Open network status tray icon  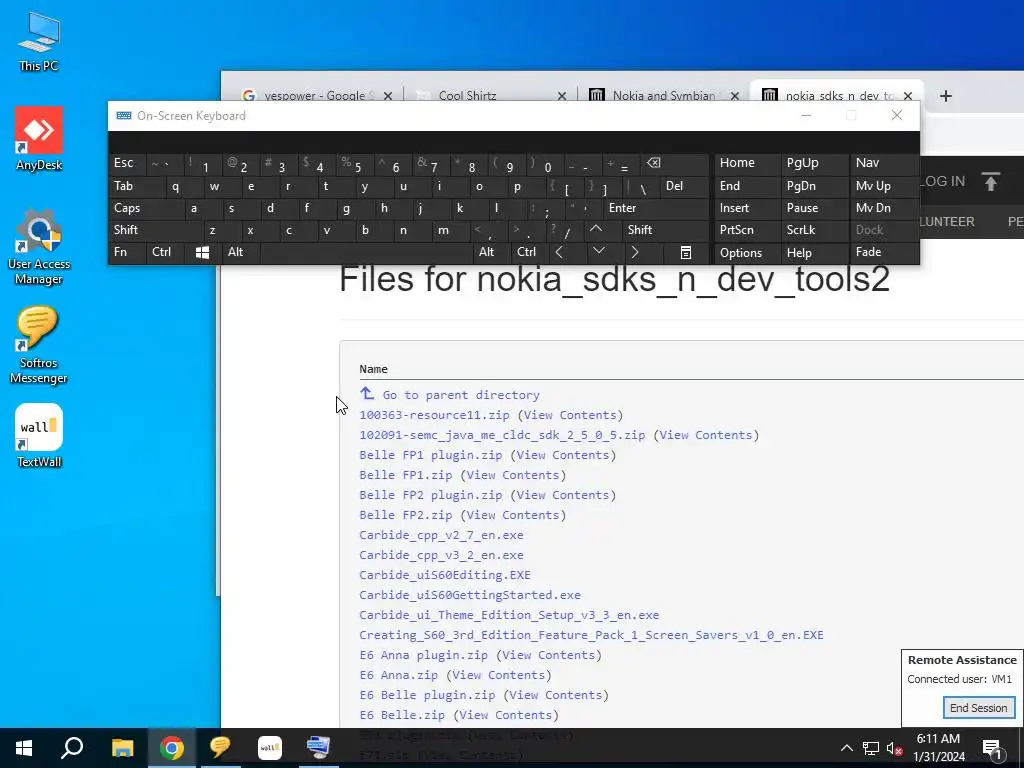(x=871, y=748)
